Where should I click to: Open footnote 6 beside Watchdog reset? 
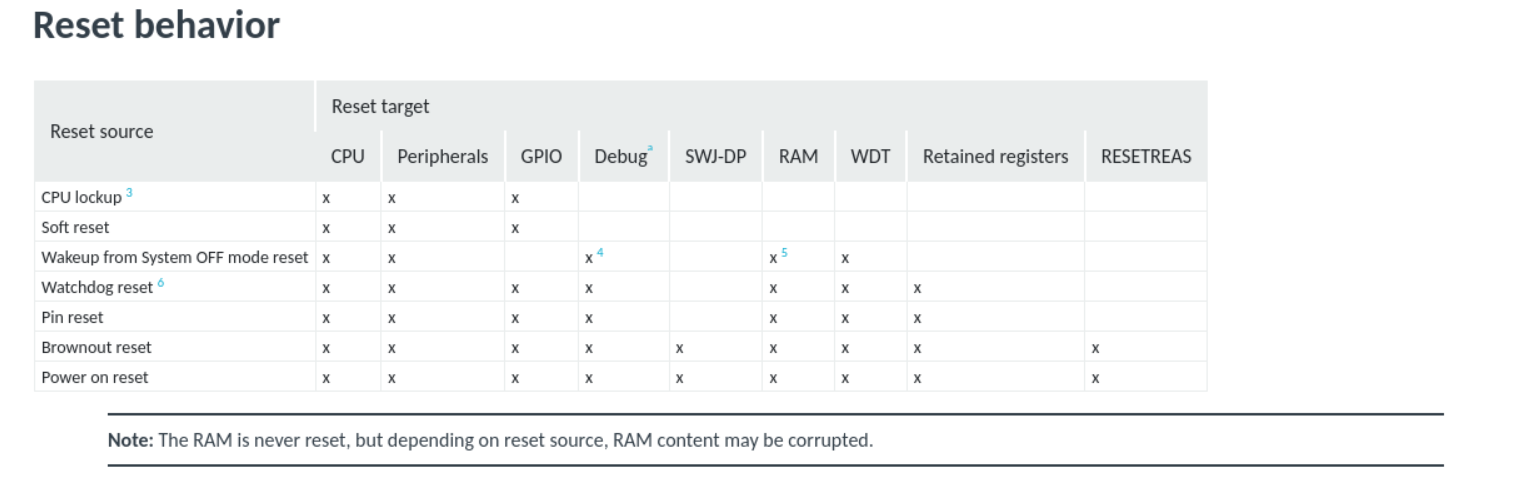[159, 283]
